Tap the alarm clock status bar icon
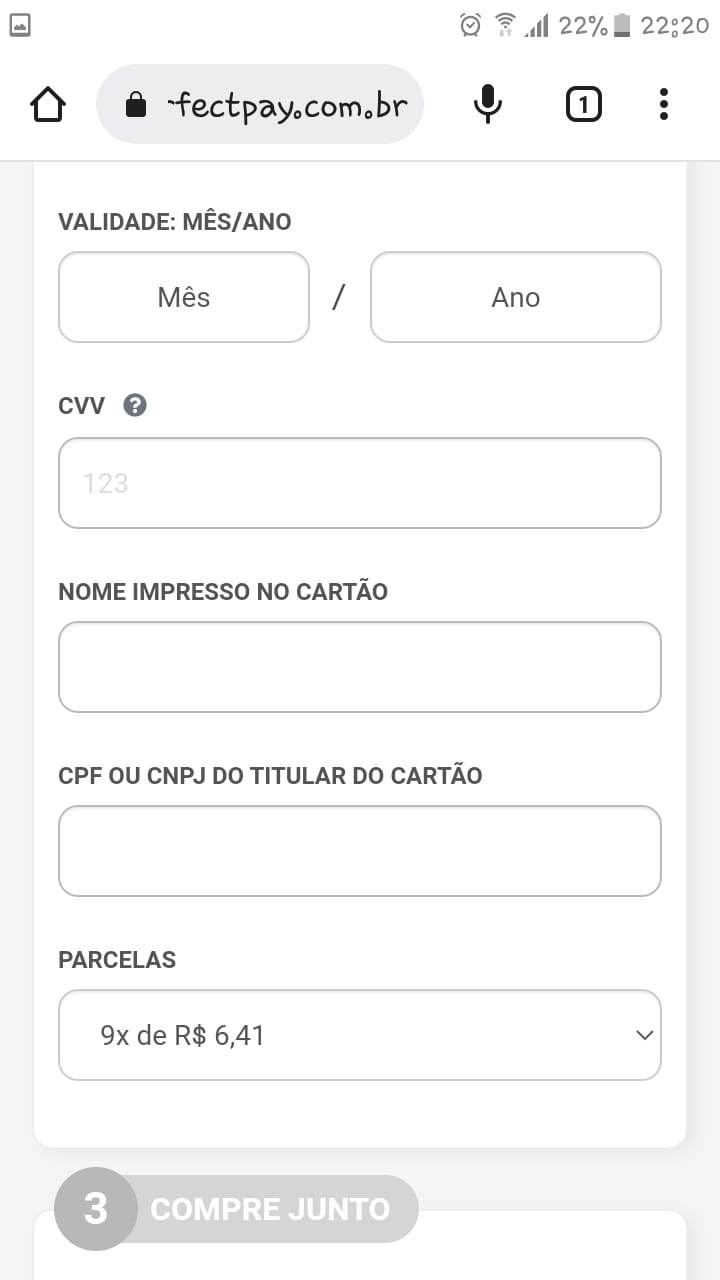720x1280 pixels. pos(470,25)
